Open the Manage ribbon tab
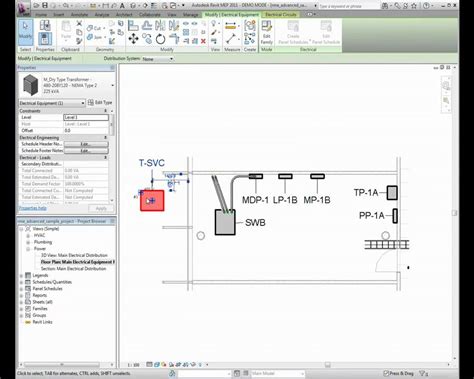 (190, 15)
